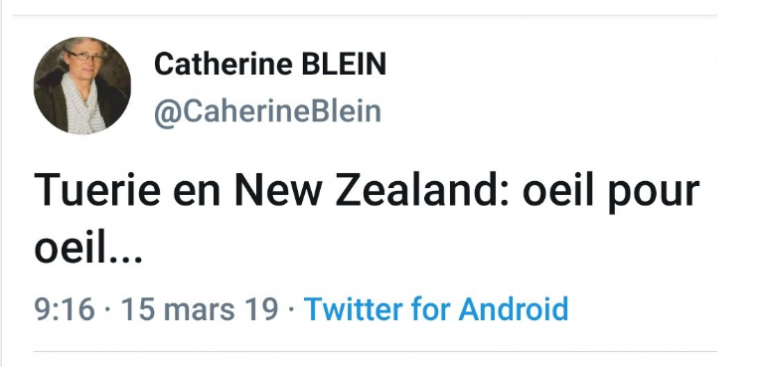
Task: Click the face with glasses in avatar
Action: 83,58
